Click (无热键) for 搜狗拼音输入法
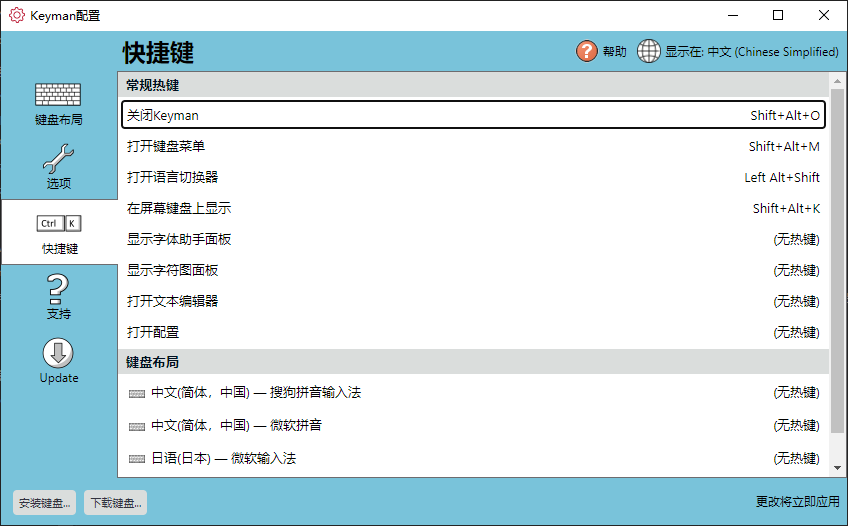 coord(796,392)
